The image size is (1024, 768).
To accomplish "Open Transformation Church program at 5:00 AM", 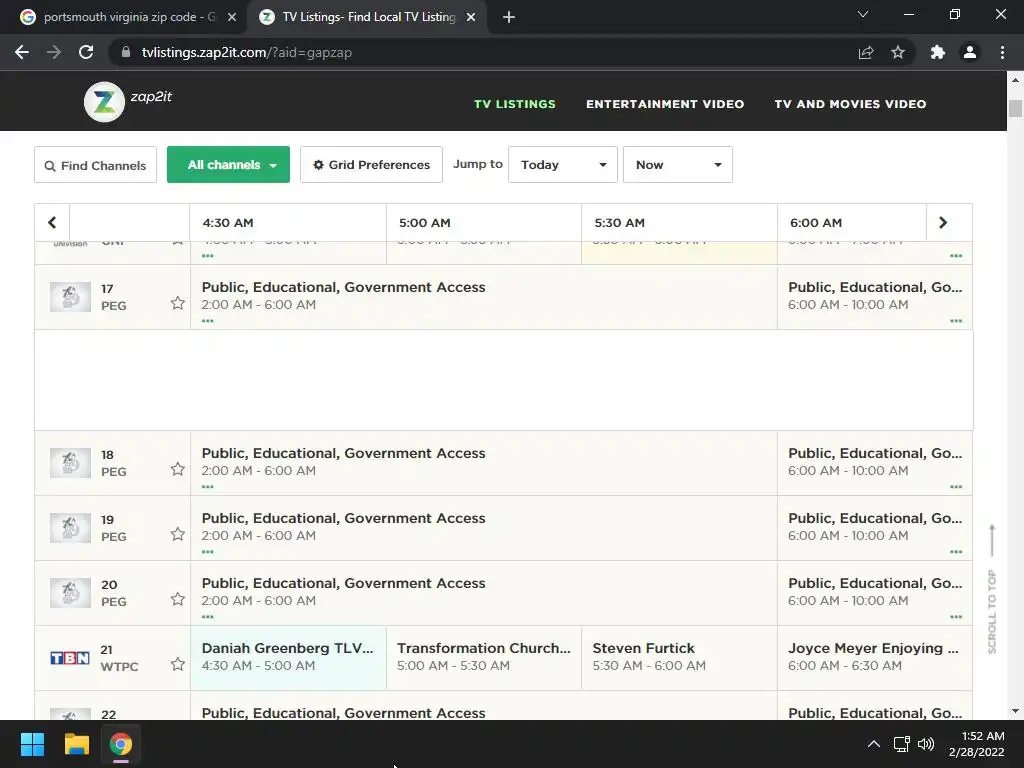I will tap(484, 657).
